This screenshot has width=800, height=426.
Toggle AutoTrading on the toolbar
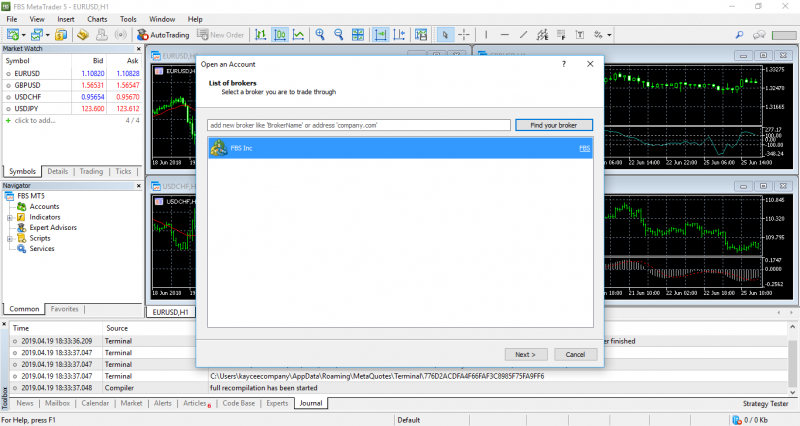coord(163,35)
